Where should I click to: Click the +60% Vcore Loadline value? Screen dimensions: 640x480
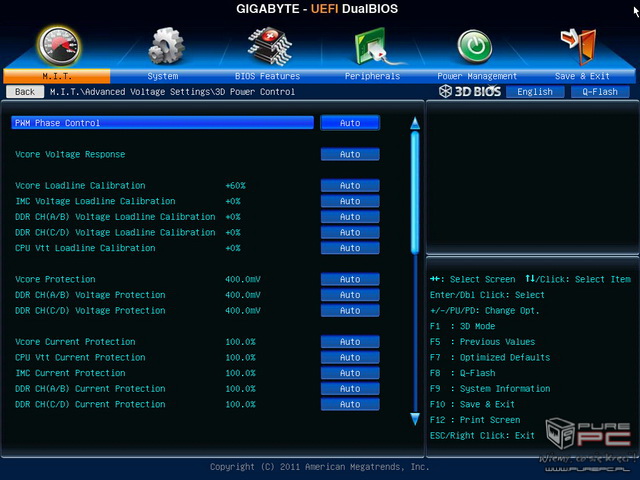click(x=236, y=185)
